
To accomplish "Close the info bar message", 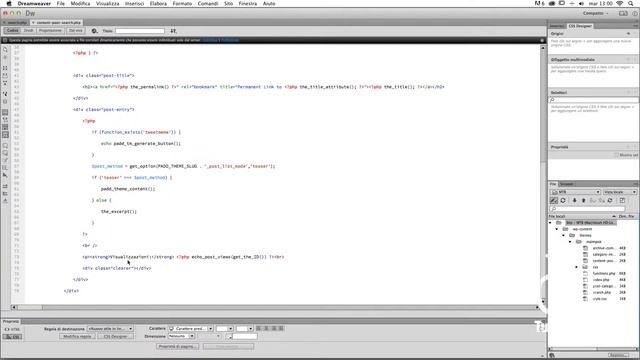I will [x=542, y=40].
